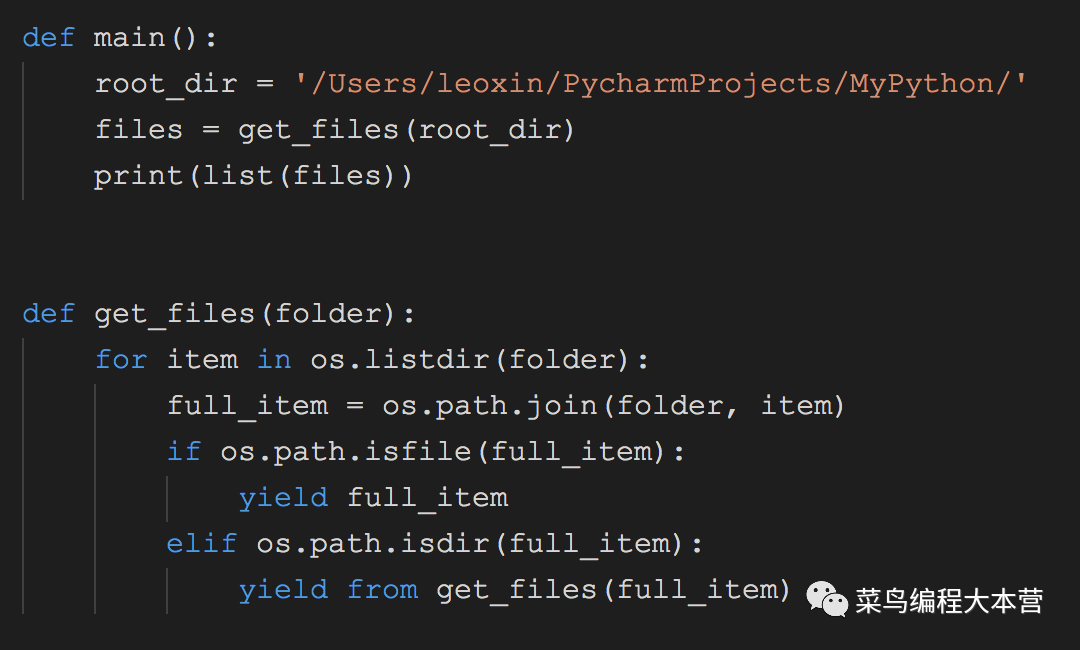The height and width of the screenshot is (650, 1080).
Task: Click the root_dir variable assignment
Action: (166, 84)
